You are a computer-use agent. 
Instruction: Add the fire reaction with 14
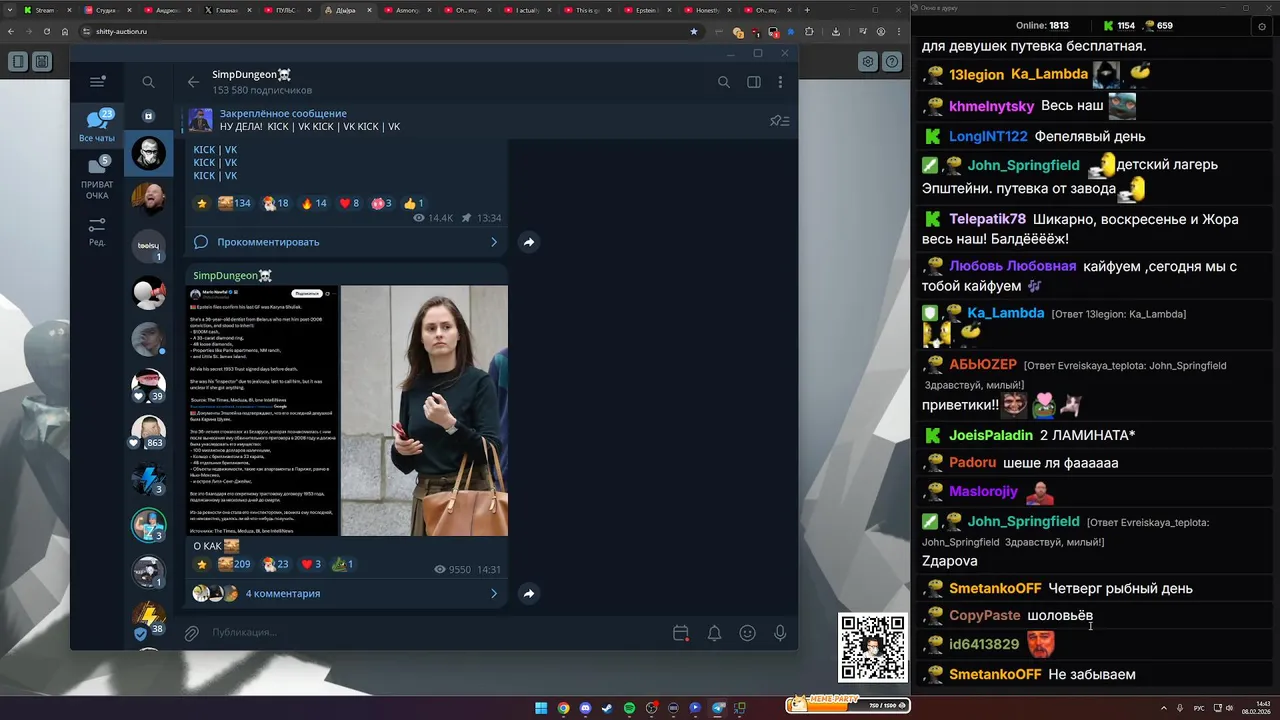[x=314, y=203]
